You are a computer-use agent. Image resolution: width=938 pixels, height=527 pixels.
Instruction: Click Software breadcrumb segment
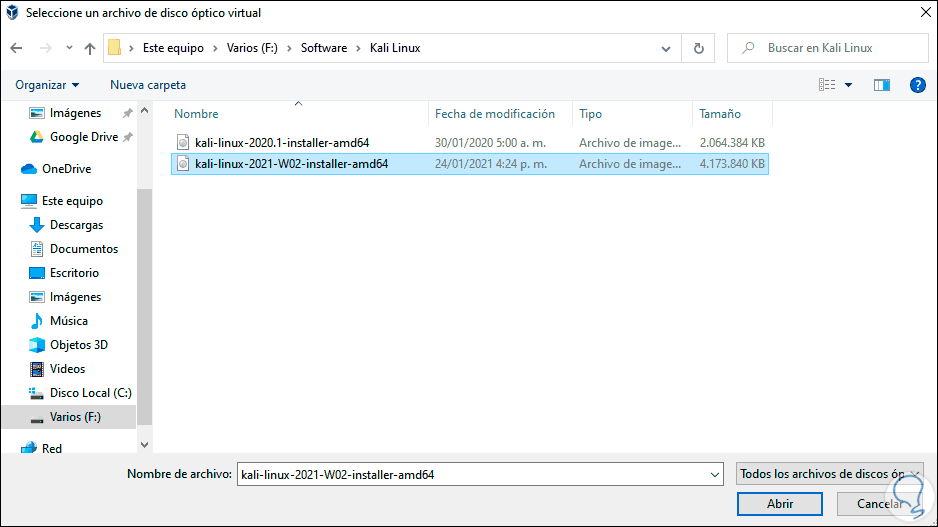324,48
